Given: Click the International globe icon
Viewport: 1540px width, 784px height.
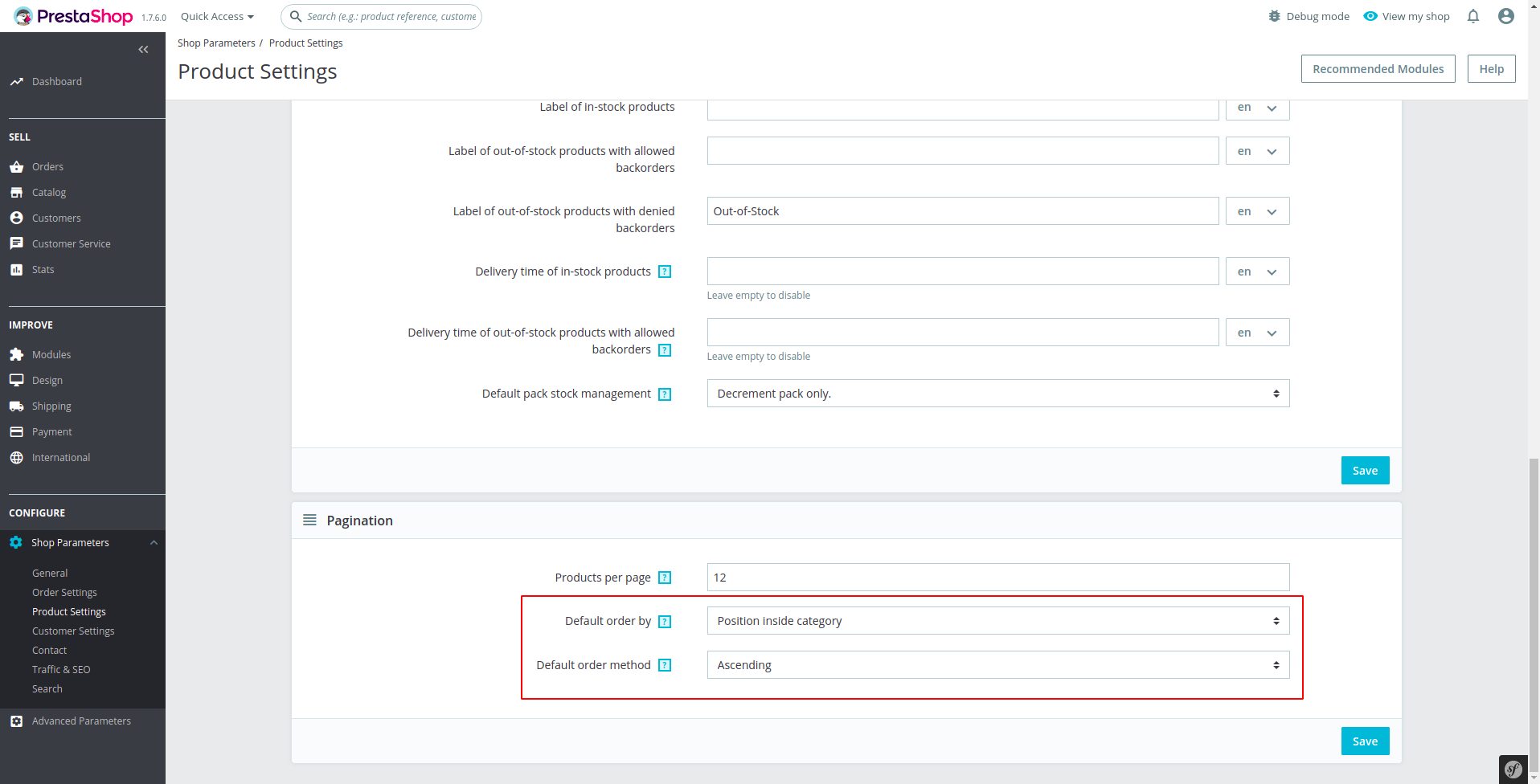Looking at the screenshot, I should click(17, 457).
